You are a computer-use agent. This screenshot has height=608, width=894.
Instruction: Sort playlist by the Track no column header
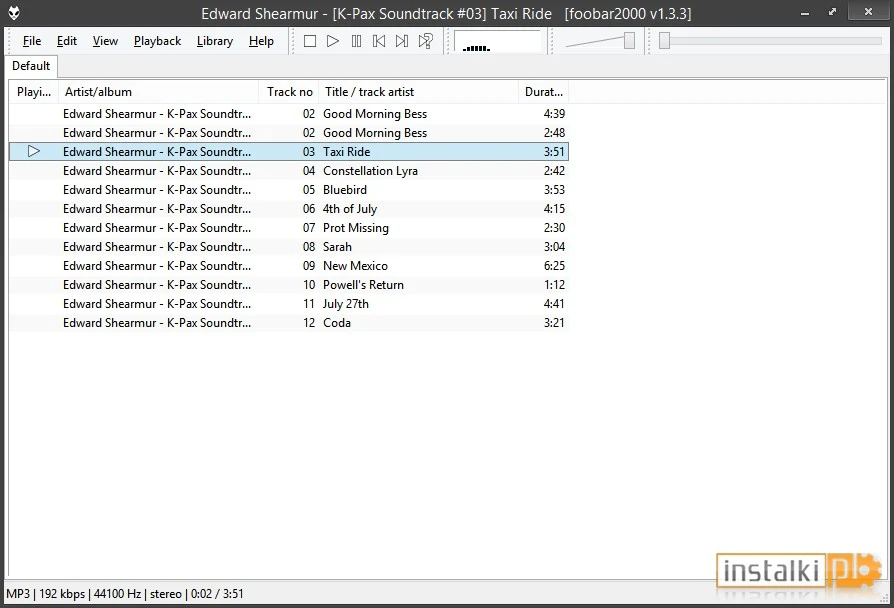(289, 91)
